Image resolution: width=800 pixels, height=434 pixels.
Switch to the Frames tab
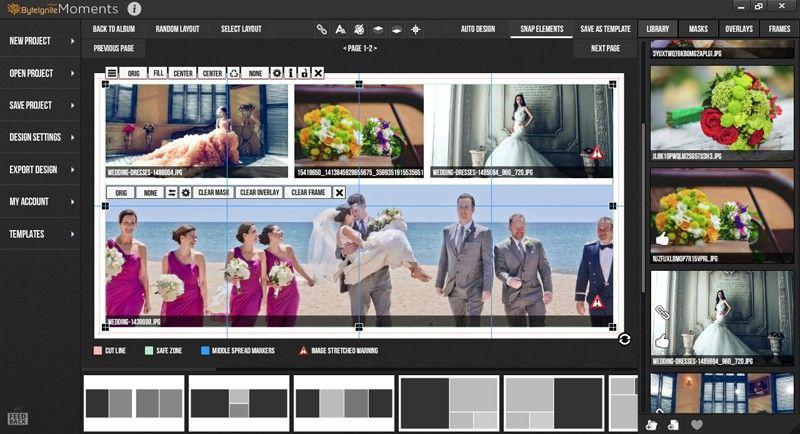[x=779, y=29]
